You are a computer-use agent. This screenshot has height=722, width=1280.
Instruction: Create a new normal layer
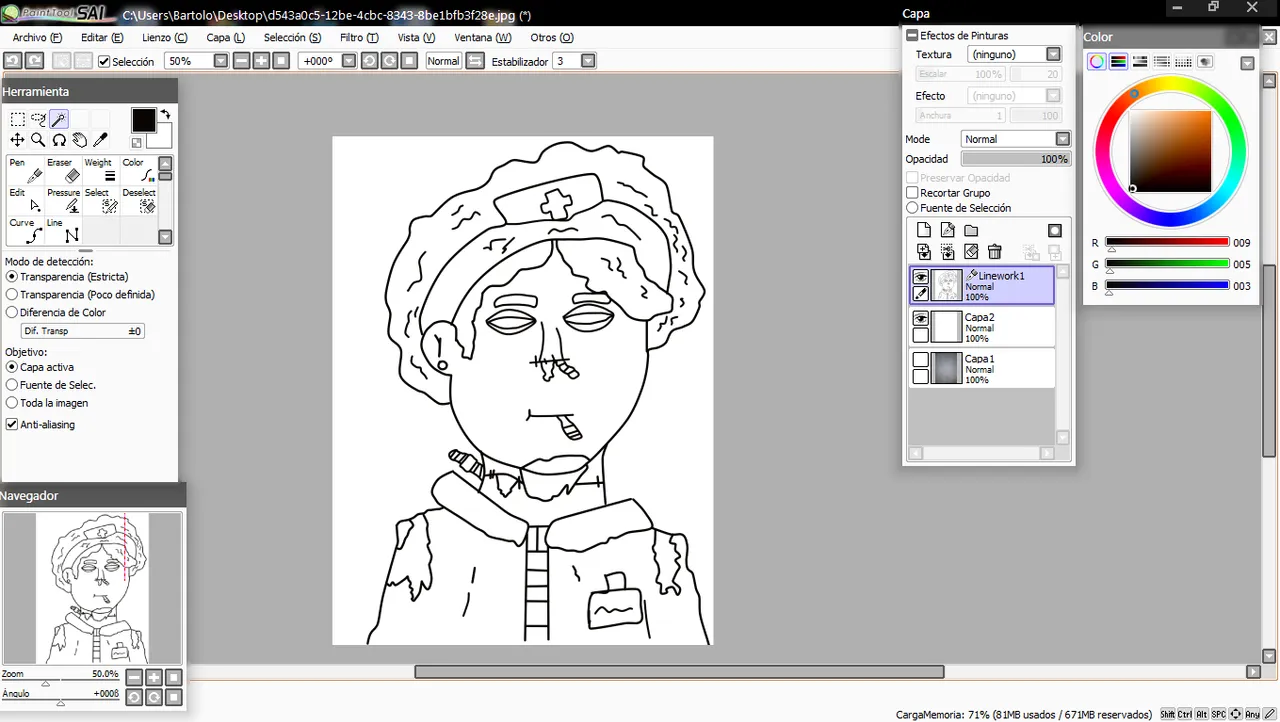(x=924, y=231)
